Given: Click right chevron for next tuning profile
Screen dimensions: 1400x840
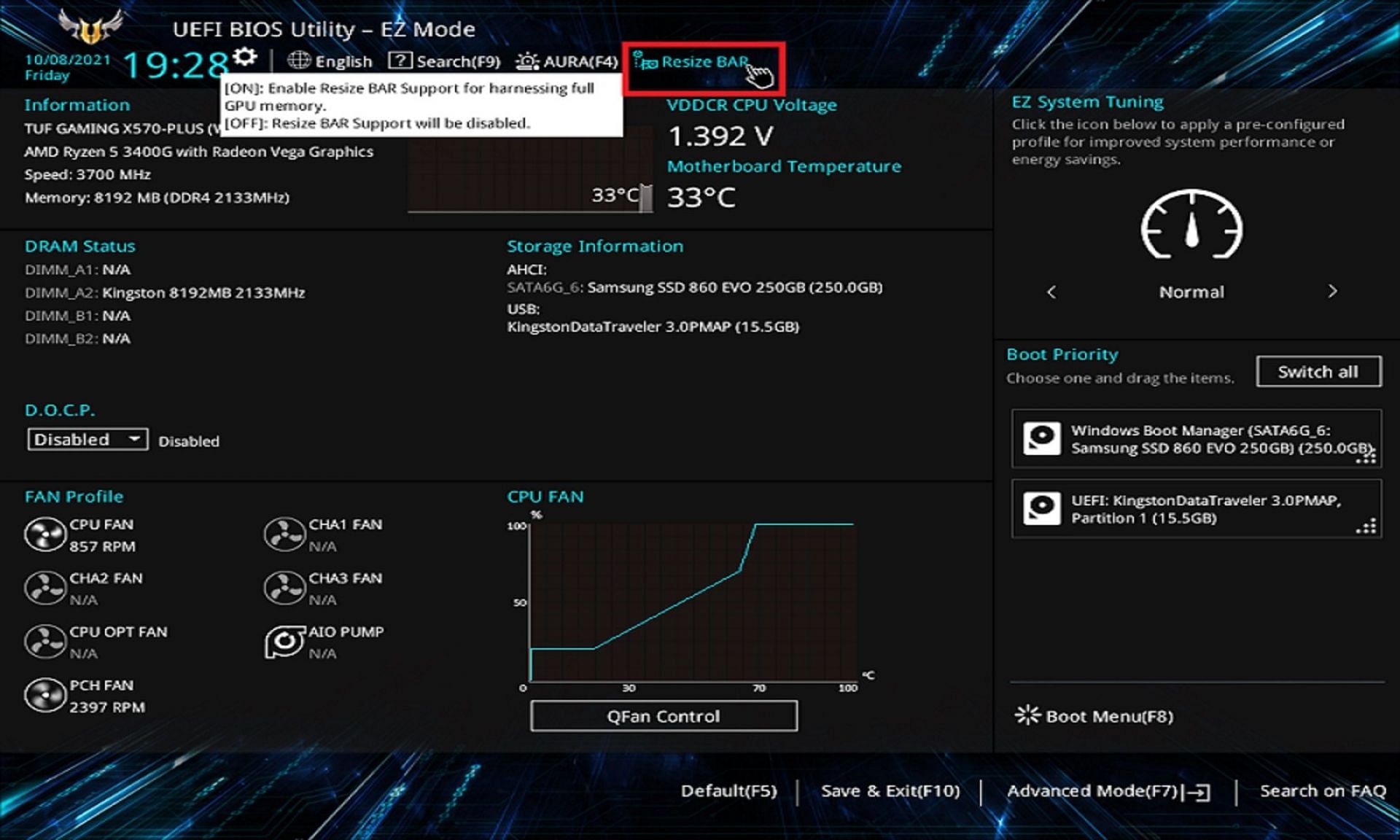Looking at the screenshot, I should pos(1332,292).
